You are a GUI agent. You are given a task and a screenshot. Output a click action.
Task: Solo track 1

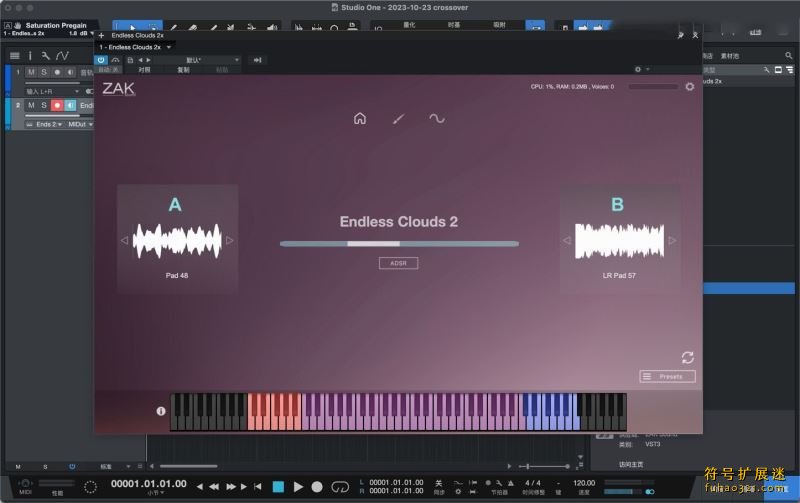(x=44, y=72)
